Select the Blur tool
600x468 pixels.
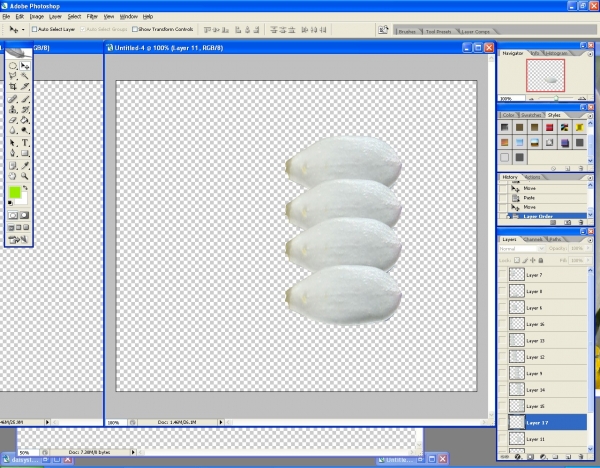(x=13, y=130)
